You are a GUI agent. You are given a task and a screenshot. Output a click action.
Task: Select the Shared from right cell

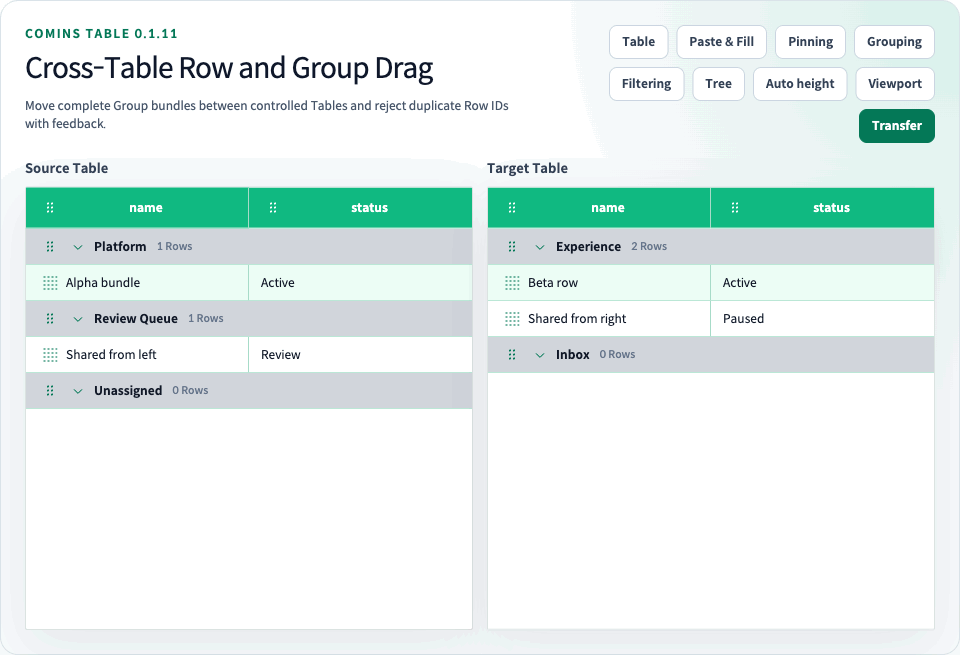pyautogui.click(x=599, y=318)
